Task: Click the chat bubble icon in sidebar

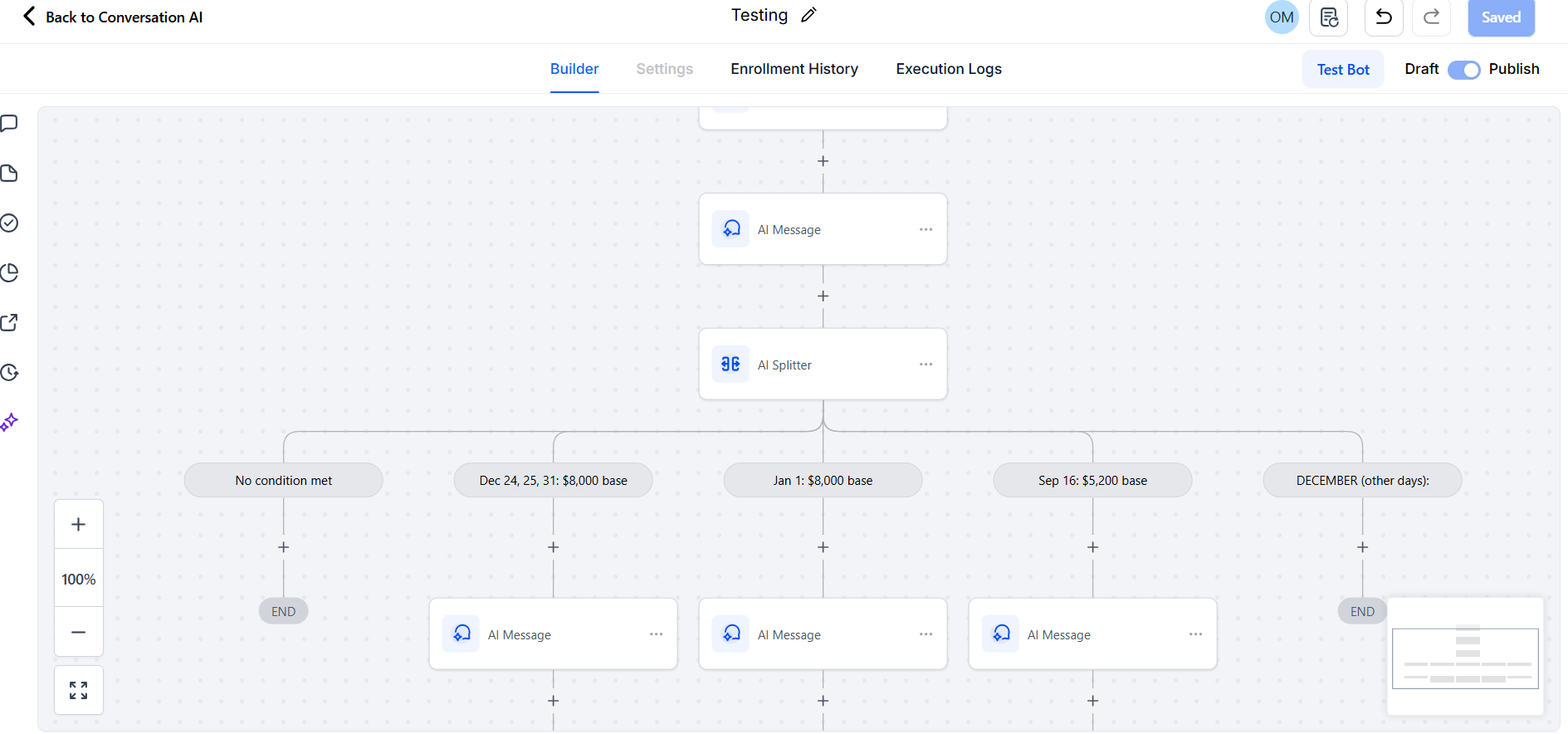Action: pos(9,124)
